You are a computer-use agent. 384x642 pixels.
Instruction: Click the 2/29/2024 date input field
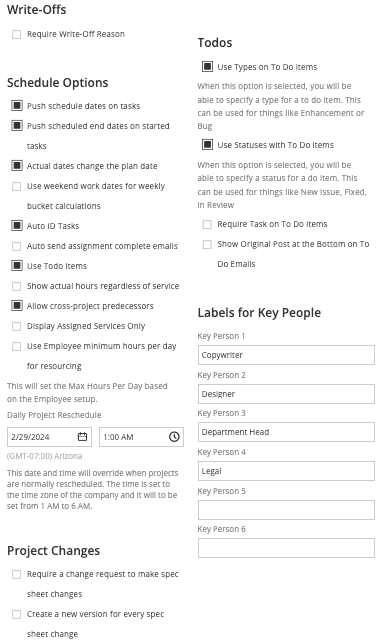click(x=50, y=437)
